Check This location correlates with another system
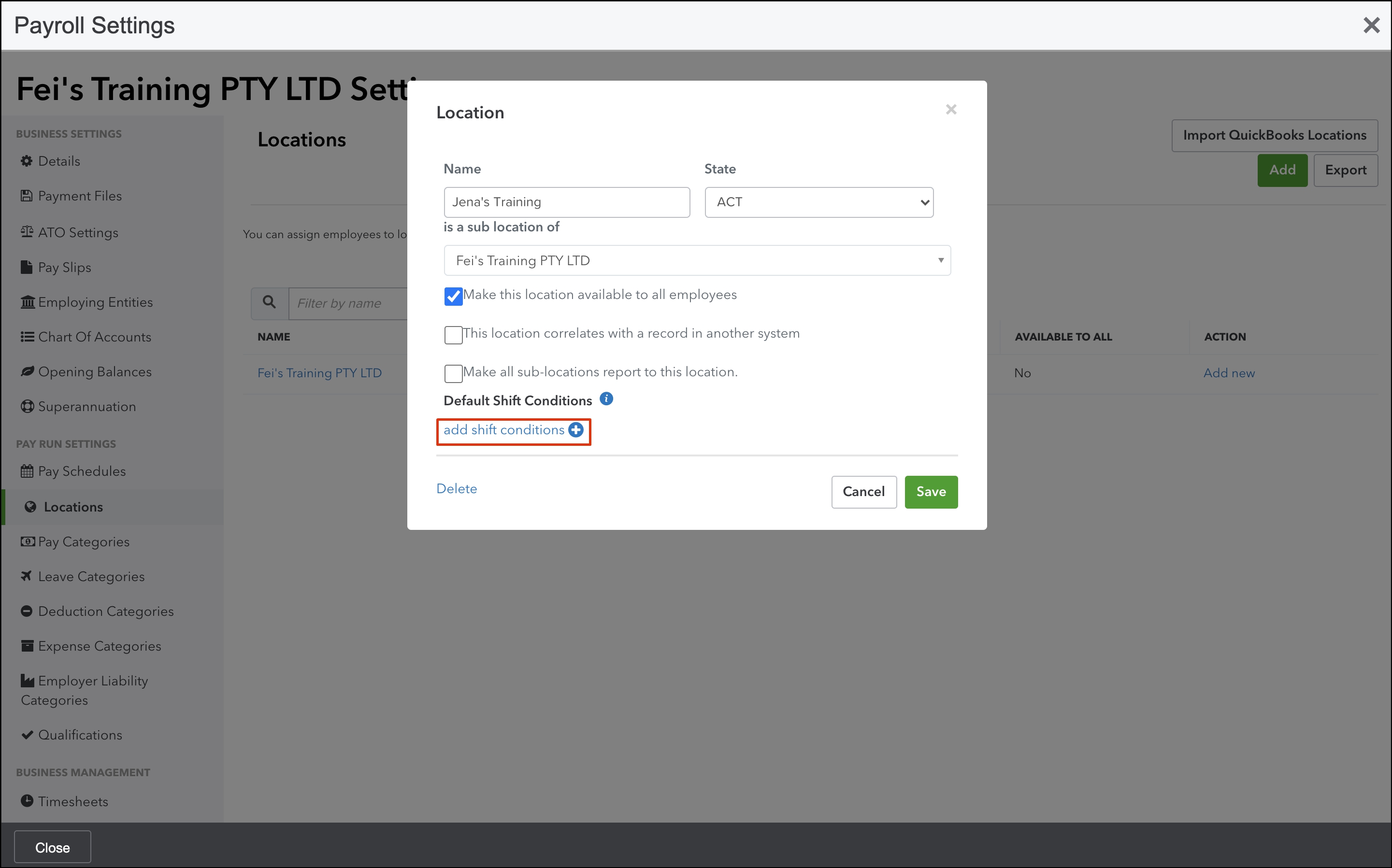Viewport: 1392px width, 868px height. [x=453, y=335]
